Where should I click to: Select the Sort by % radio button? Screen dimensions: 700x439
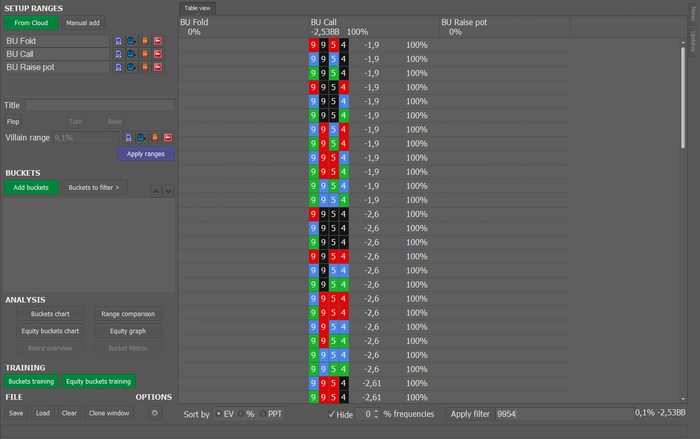[241, 414]
